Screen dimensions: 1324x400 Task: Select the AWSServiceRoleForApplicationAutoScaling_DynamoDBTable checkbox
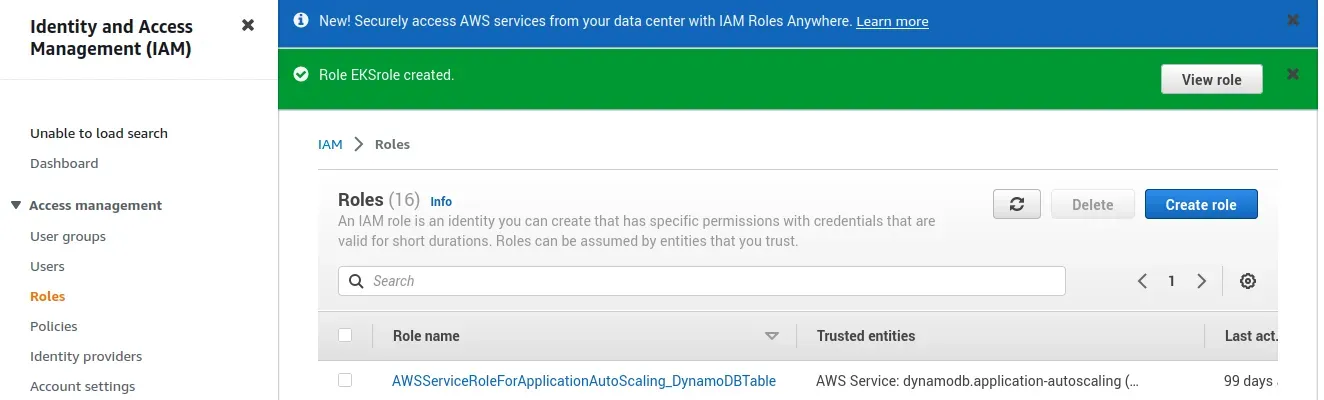point(345,380)
